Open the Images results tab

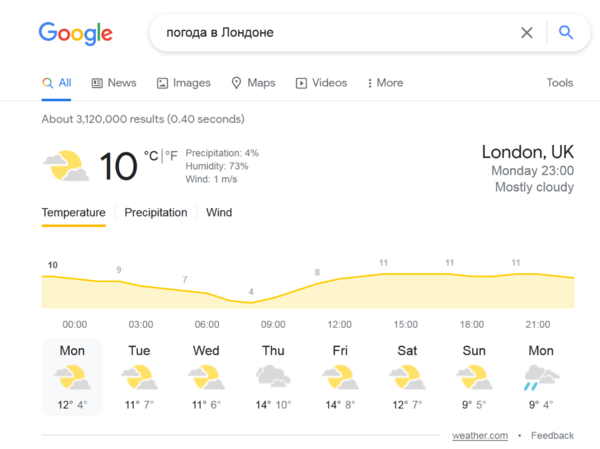click(183, 83)
